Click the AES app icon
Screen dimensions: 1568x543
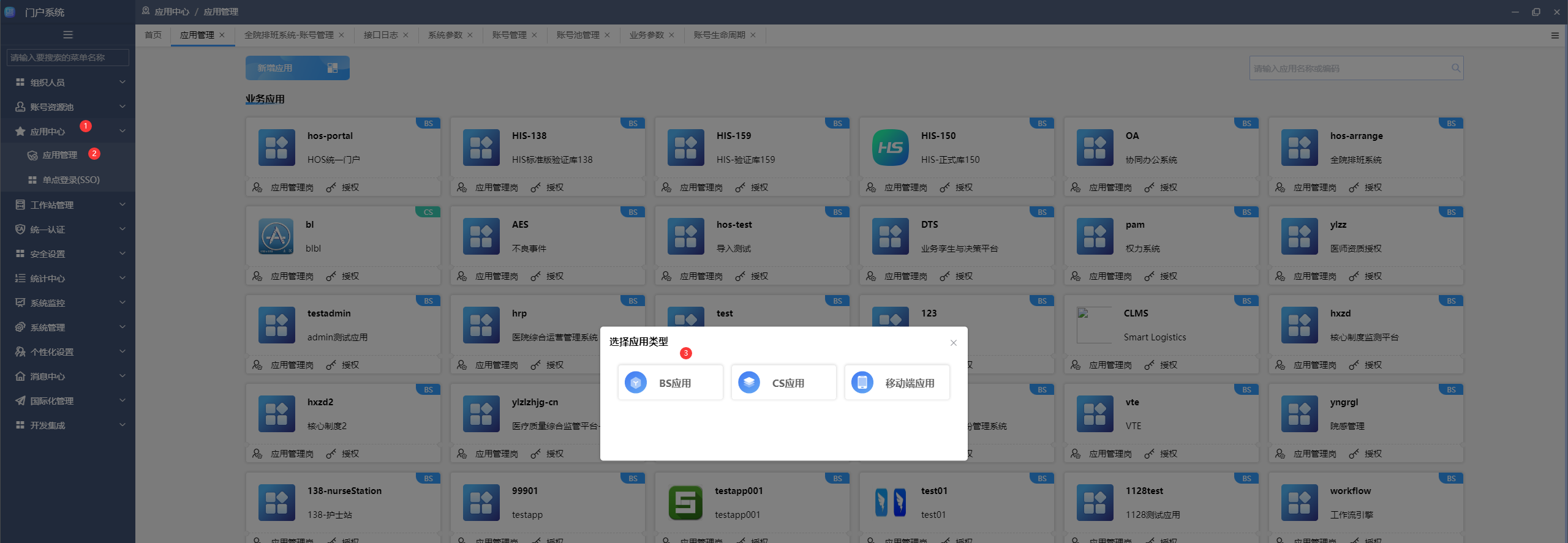[x=481, y=236]
